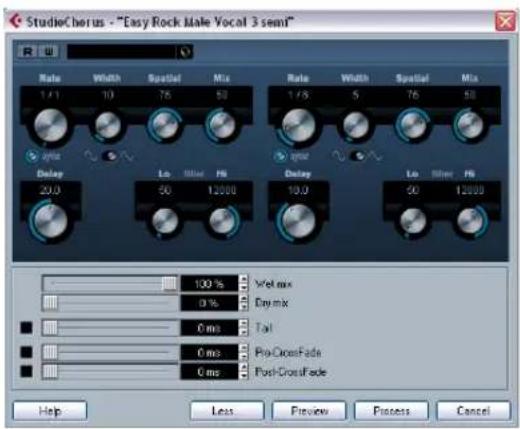Screen dimensions: 520x429
Task: Click the left Rate value 1/1
Action: [50, 96]
